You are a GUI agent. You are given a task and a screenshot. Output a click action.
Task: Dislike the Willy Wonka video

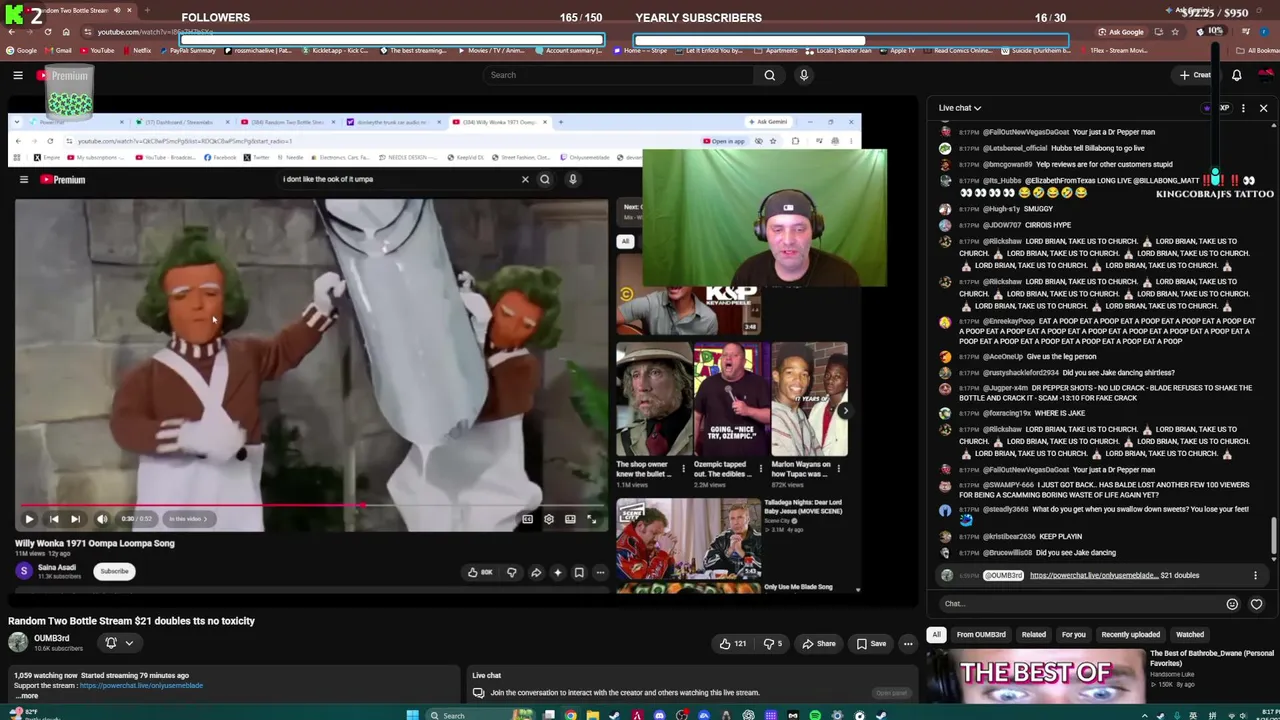click(x=511, y=573)
